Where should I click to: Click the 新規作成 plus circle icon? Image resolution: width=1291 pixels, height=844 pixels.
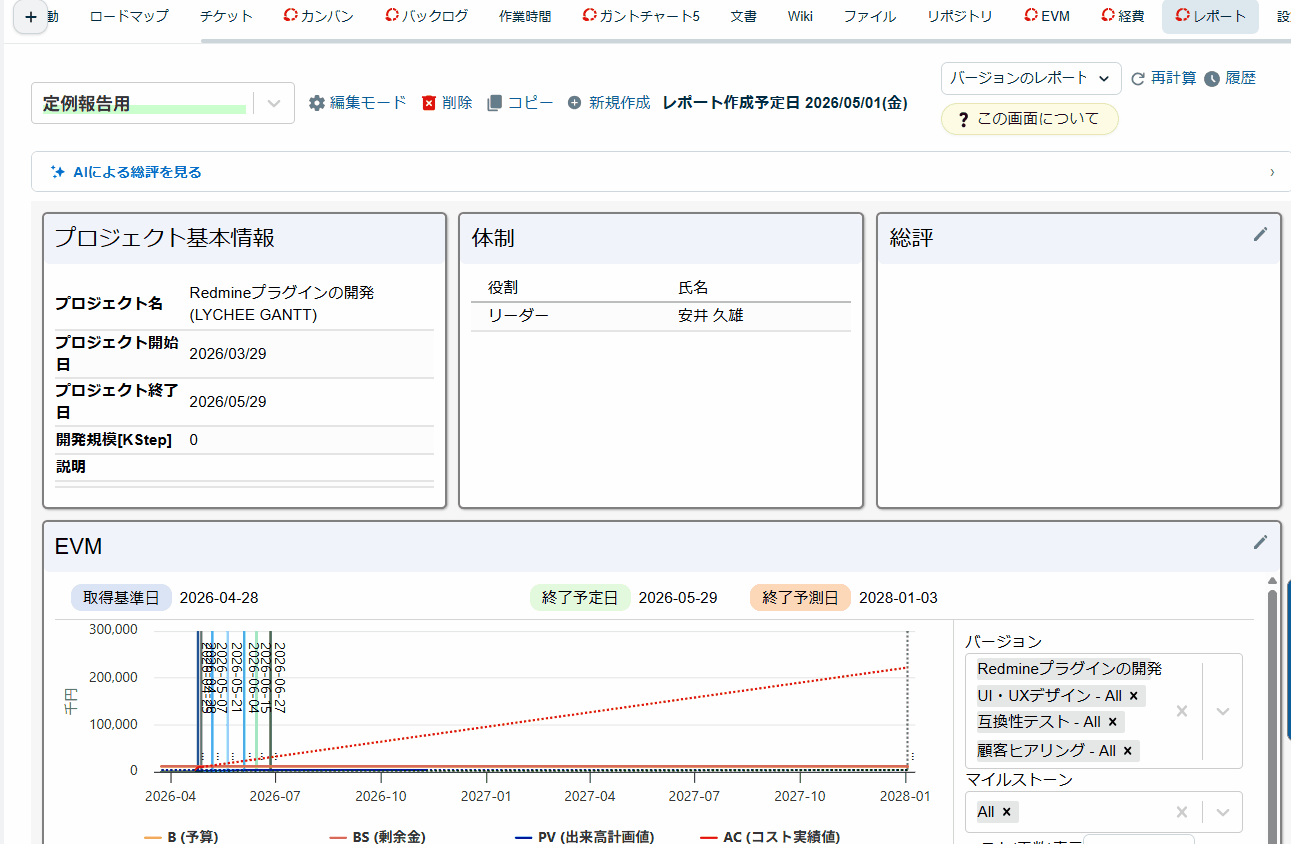[574, 103]
